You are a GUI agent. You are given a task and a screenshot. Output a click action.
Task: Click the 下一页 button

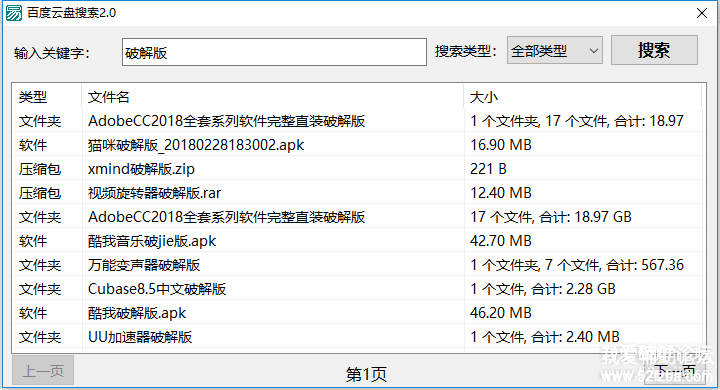pos(675,370)
